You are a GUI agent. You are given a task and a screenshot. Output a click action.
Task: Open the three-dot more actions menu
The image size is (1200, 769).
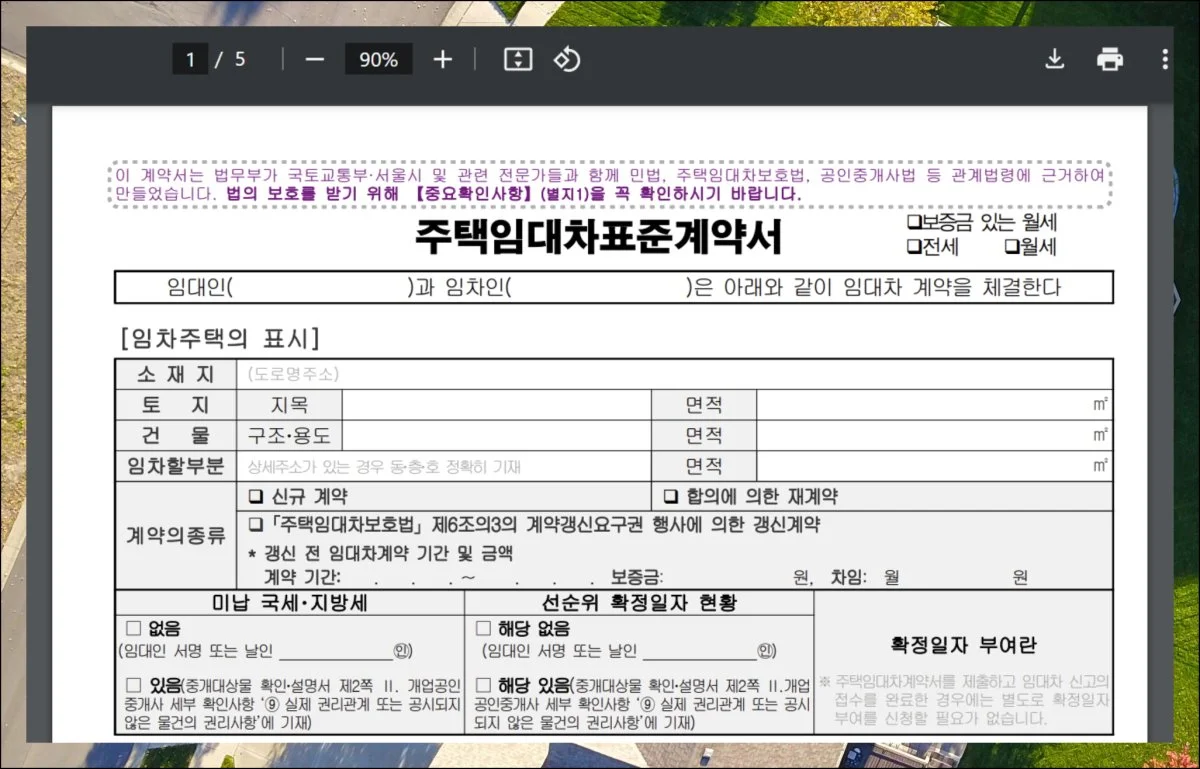1165,60
